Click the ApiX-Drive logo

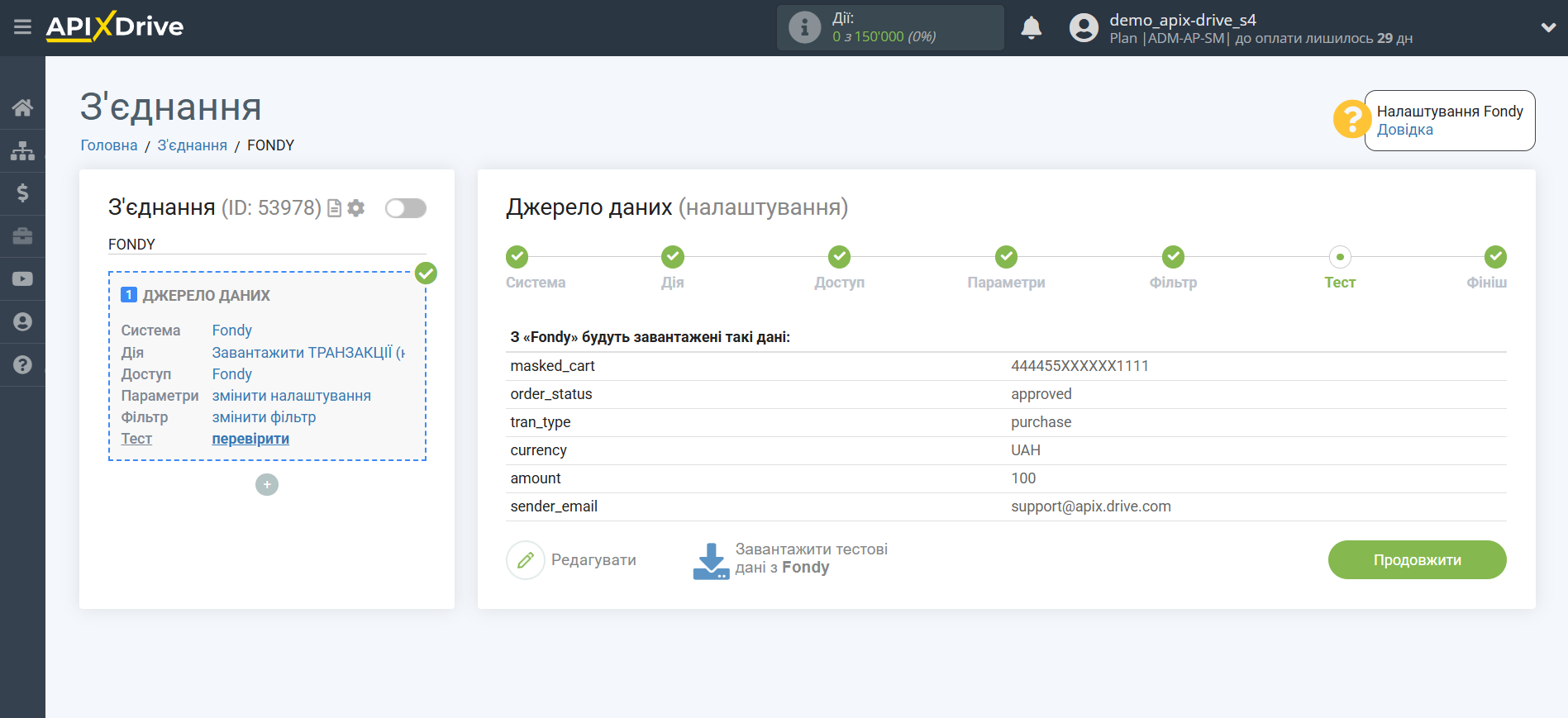coord(115,26)
